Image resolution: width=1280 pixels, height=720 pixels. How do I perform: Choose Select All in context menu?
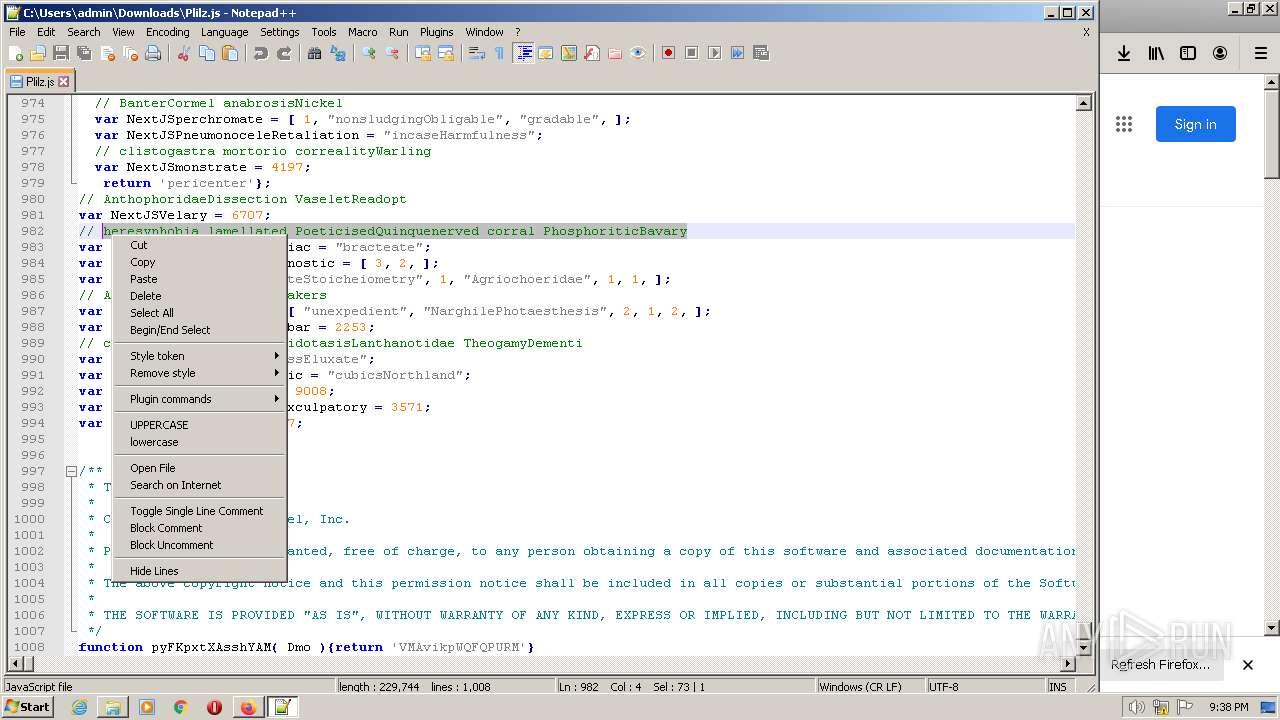click(x=199, y=313)
